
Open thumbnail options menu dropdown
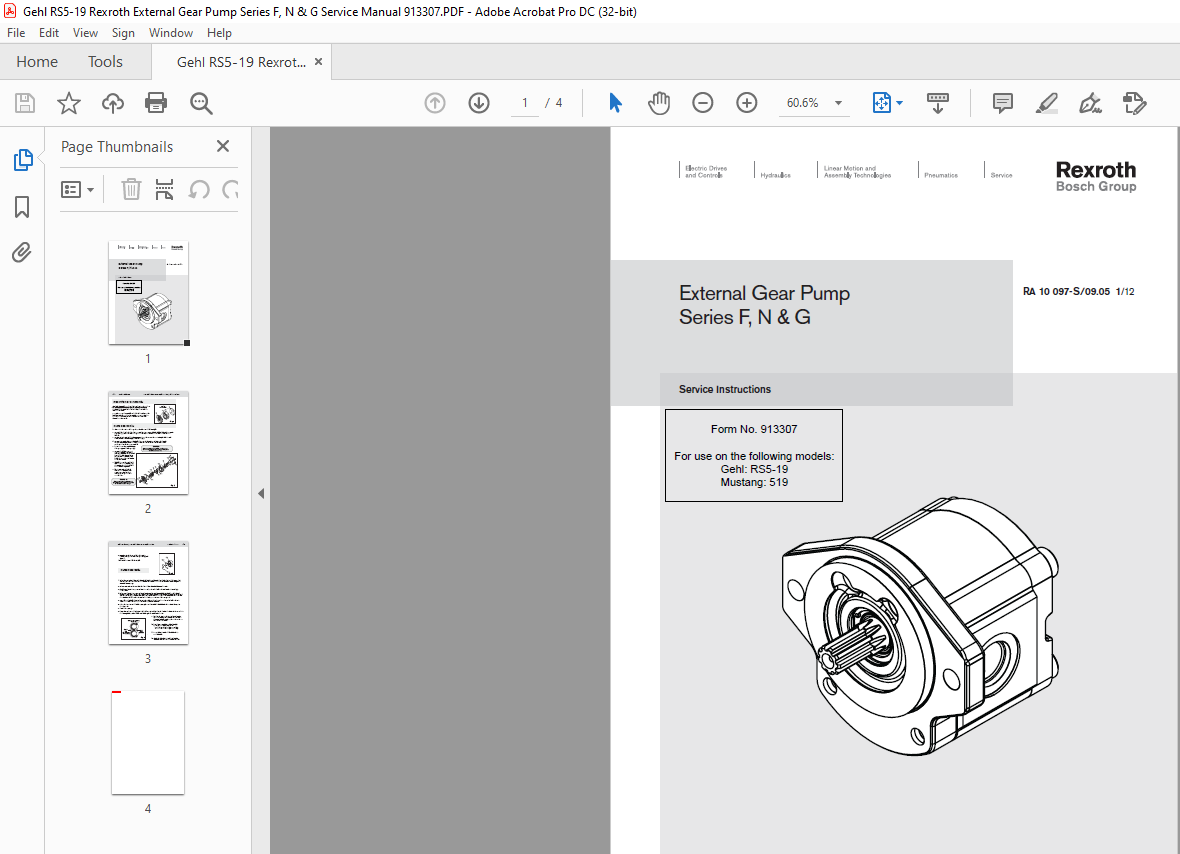(x=78, y=190)
